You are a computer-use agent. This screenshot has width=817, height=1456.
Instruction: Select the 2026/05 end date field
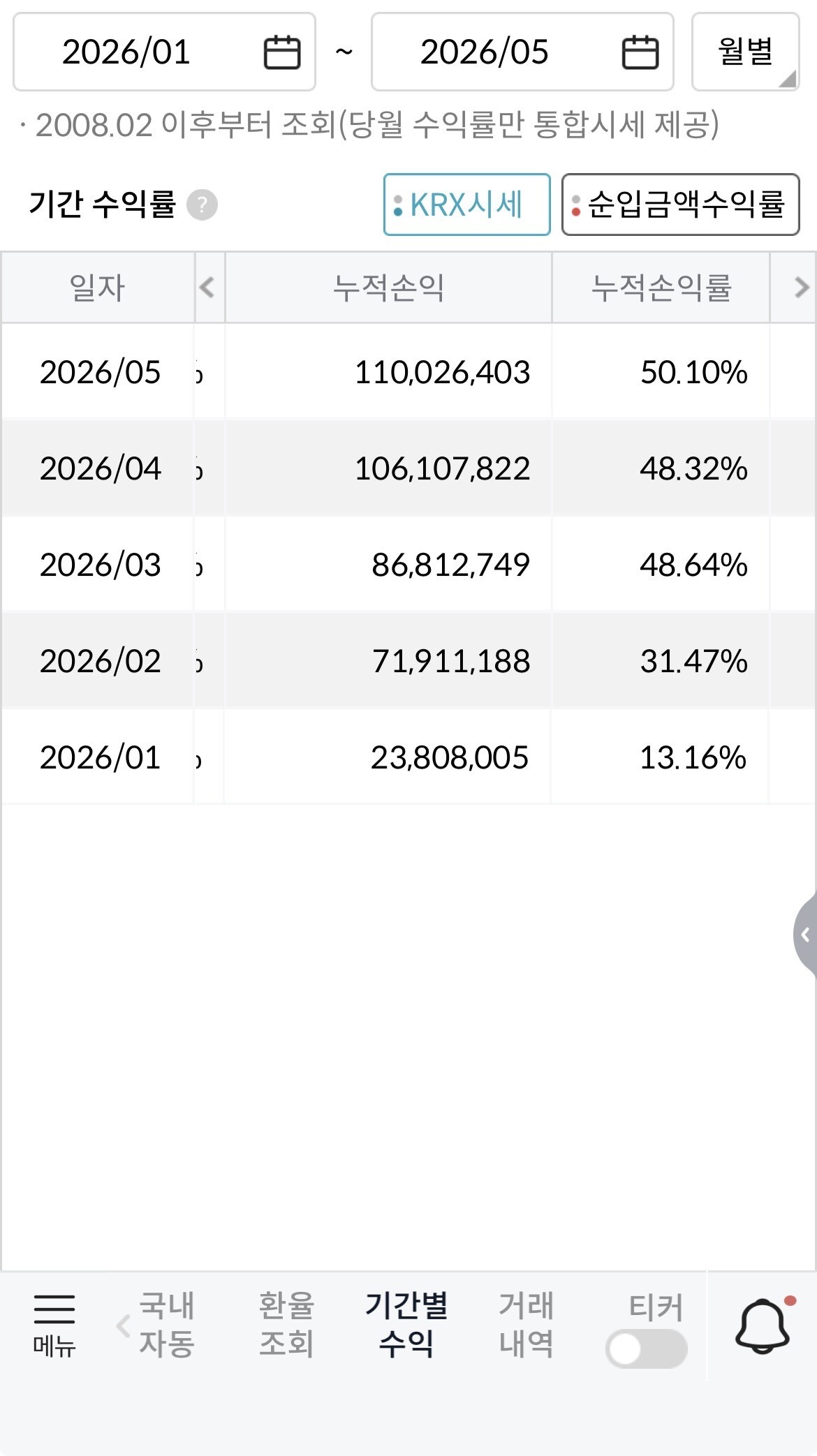[522, 52]
